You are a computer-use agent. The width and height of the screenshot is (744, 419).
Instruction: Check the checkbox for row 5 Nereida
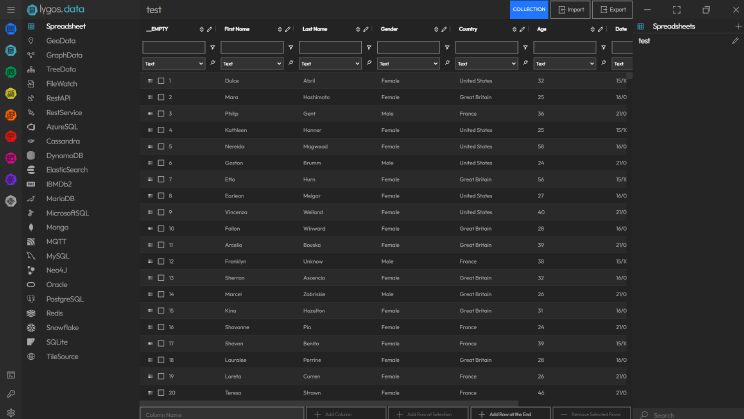pyautogui.click(x=161, y=147)
